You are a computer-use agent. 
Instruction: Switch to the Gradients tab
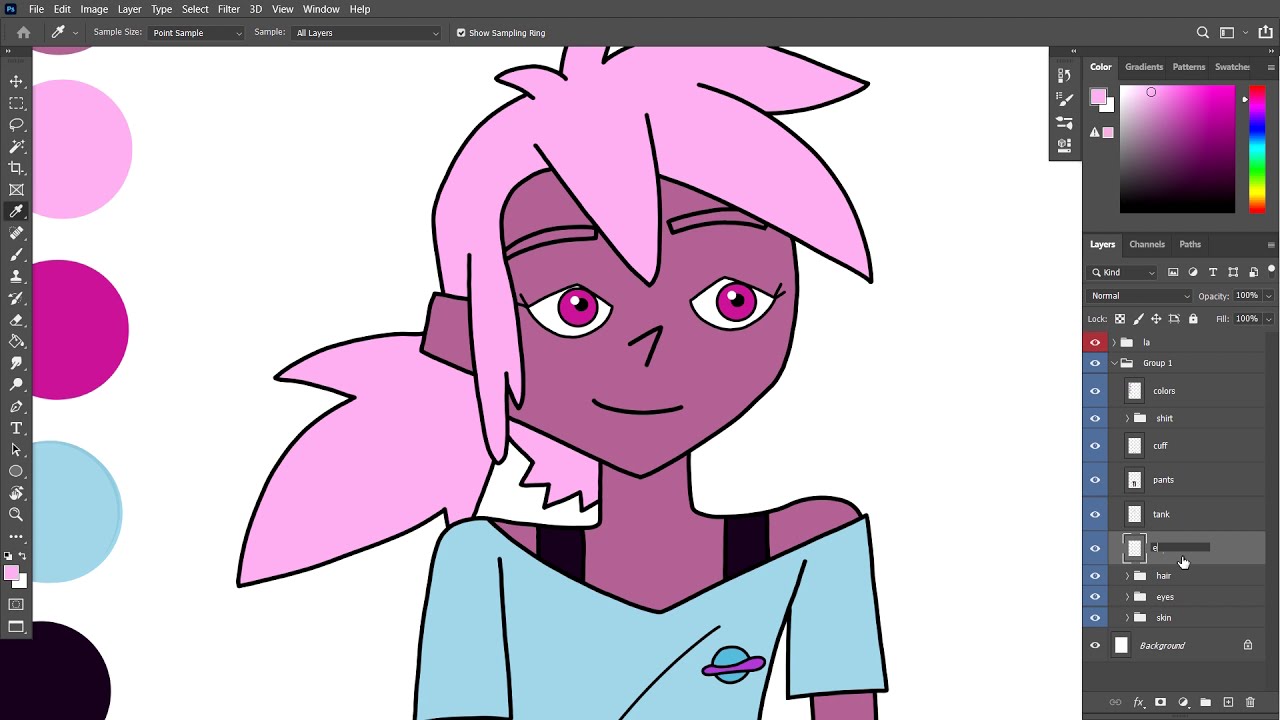(1144, 67)
